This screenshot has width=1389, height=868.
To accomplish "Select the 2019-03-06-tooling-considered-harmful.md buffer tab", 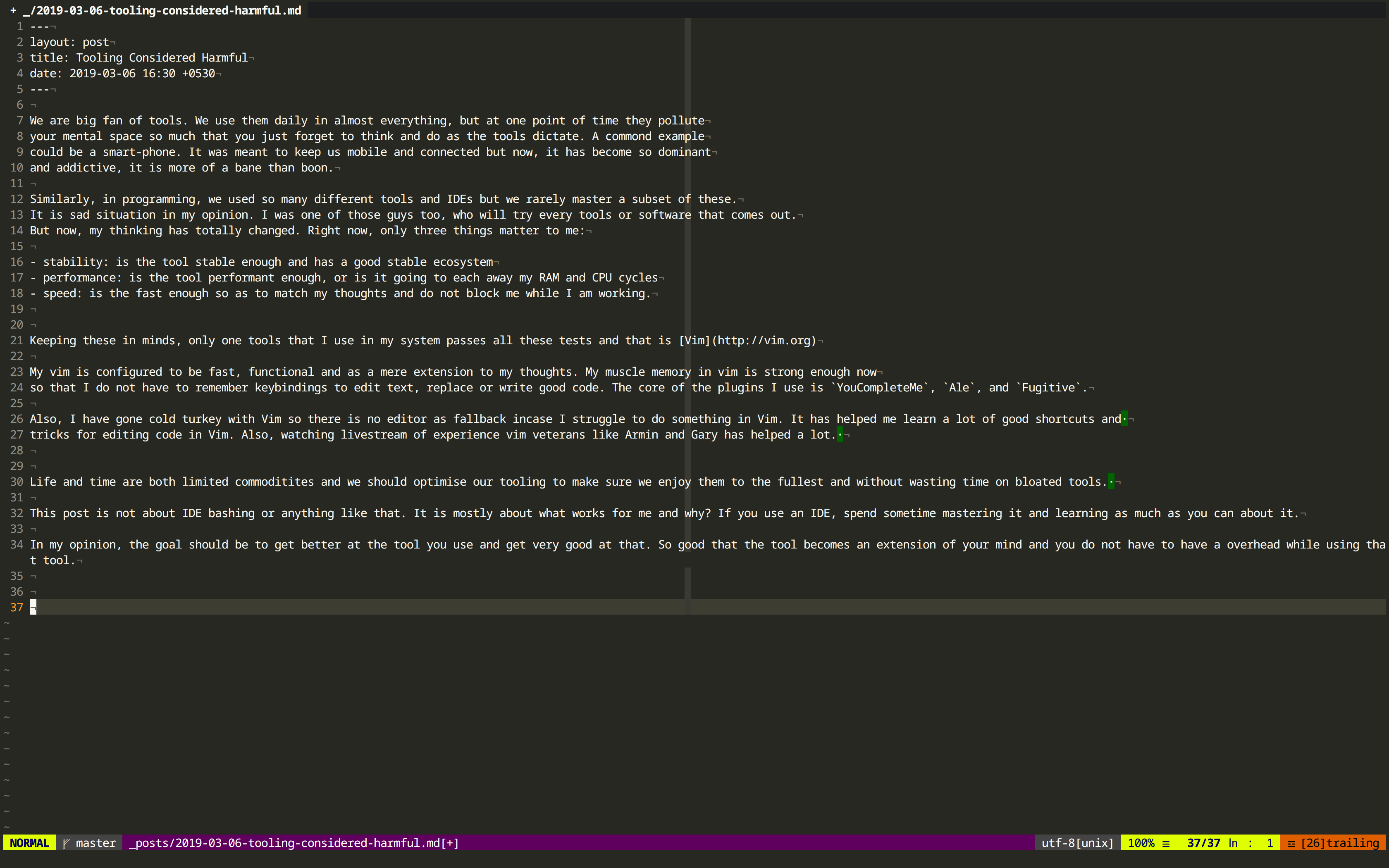I will [155, 10].
